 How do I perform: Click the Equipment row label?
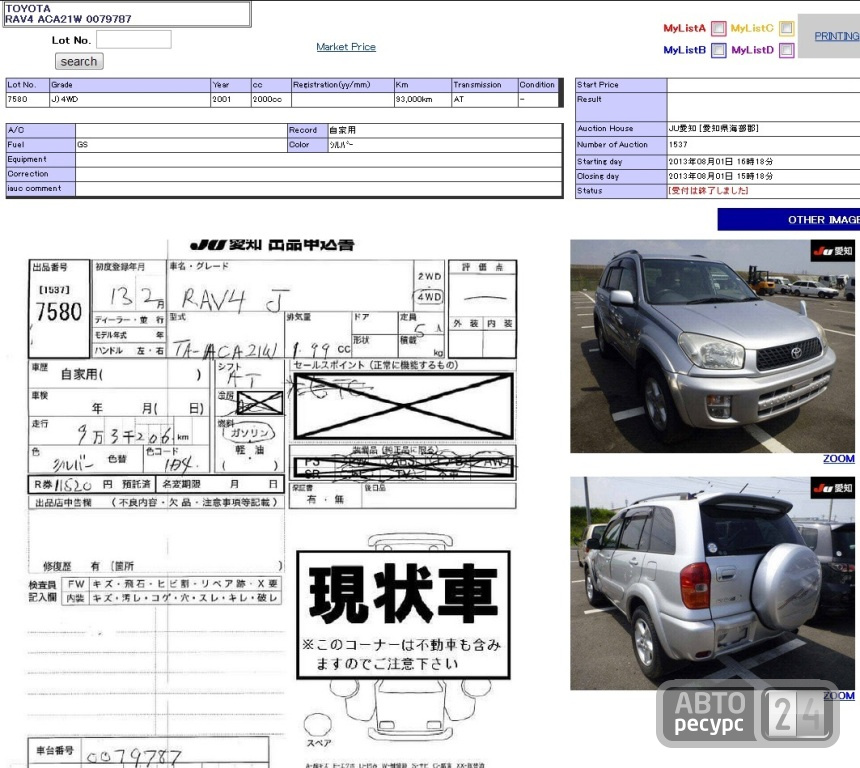[x=41, y=160]
